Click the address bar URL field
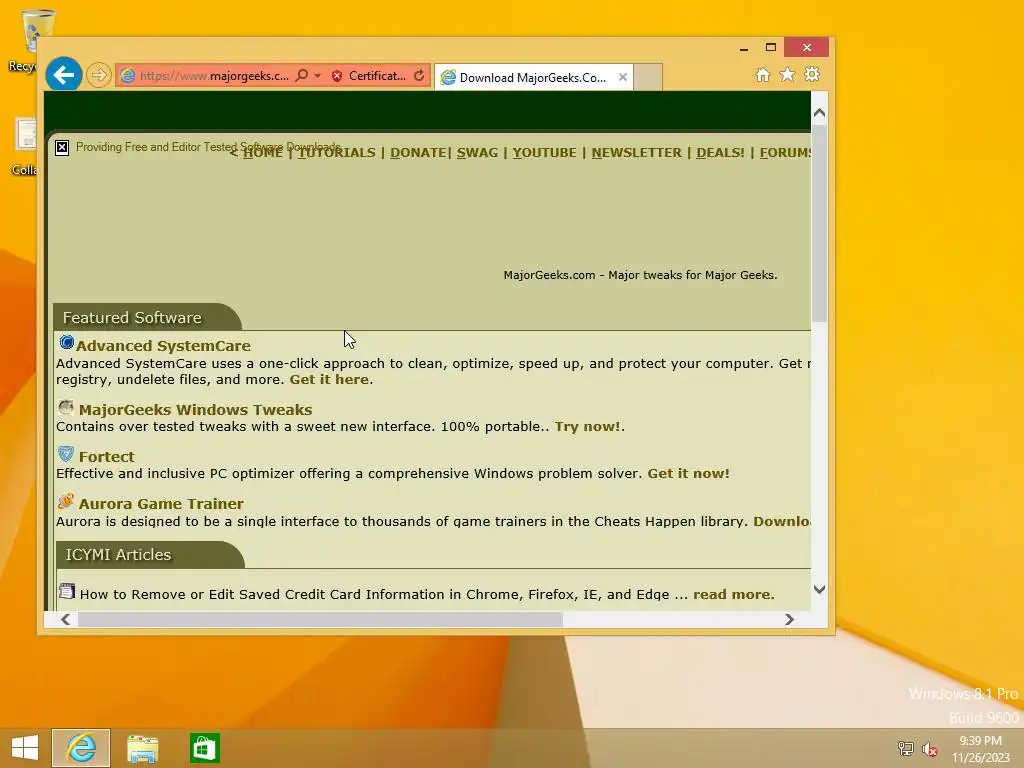This screenshot has width=1024, height=768. point(214,76)
